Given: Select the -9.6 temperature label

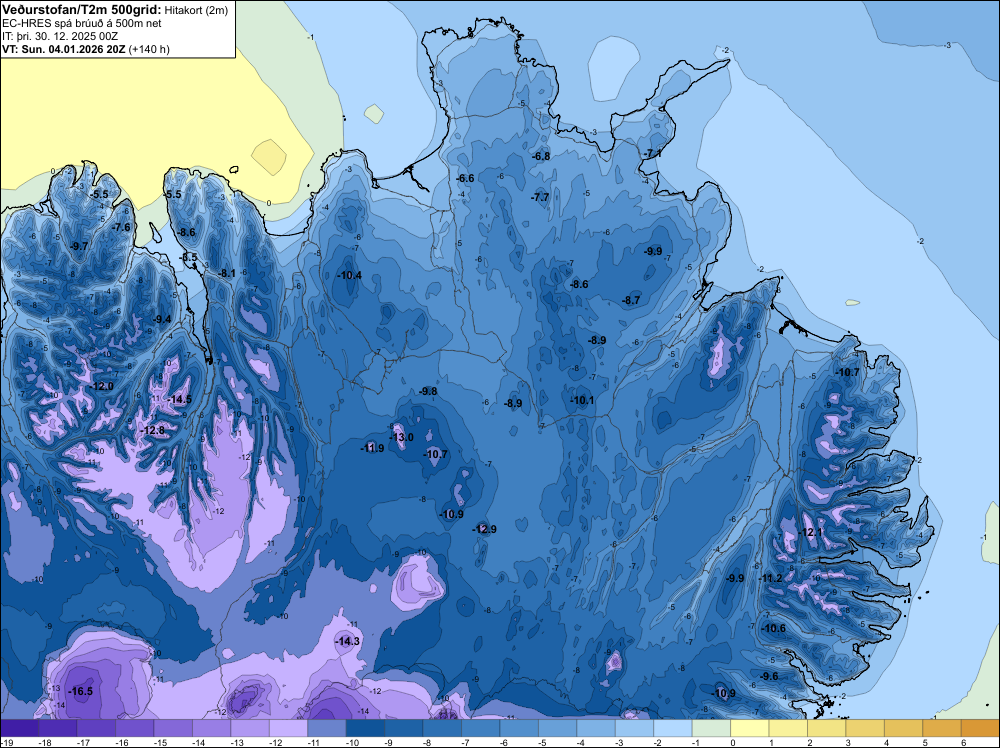Looking at the screenshot, I should point(769,677).
